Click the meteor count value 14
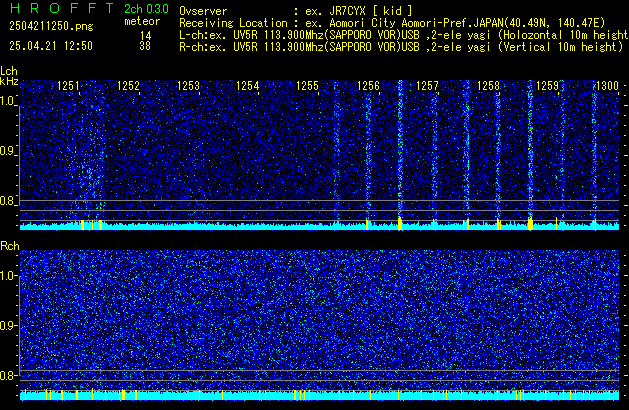 click(x=145, y=35)
